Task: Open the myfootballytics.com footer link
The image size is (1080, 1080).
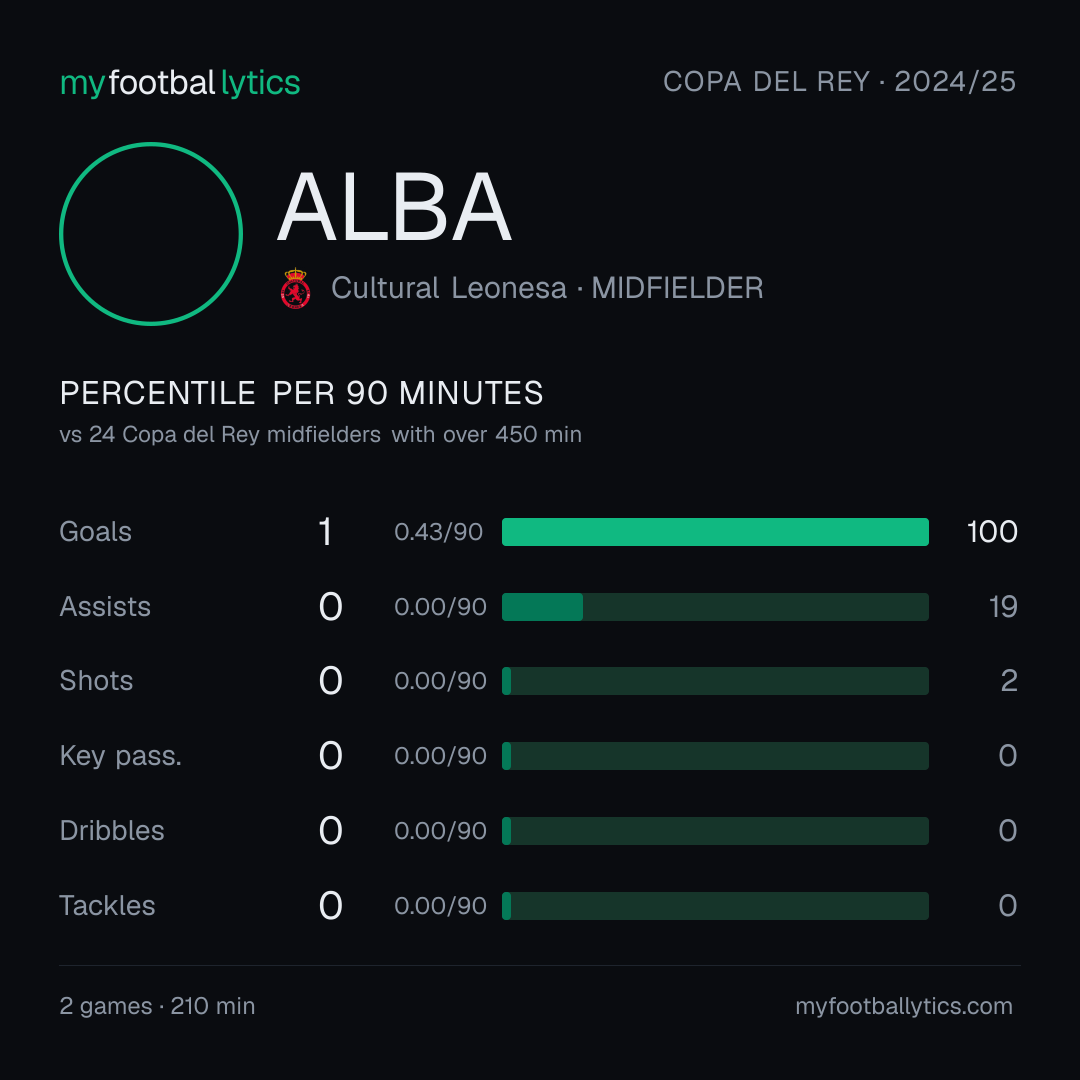Action: tap(904, 1006)
